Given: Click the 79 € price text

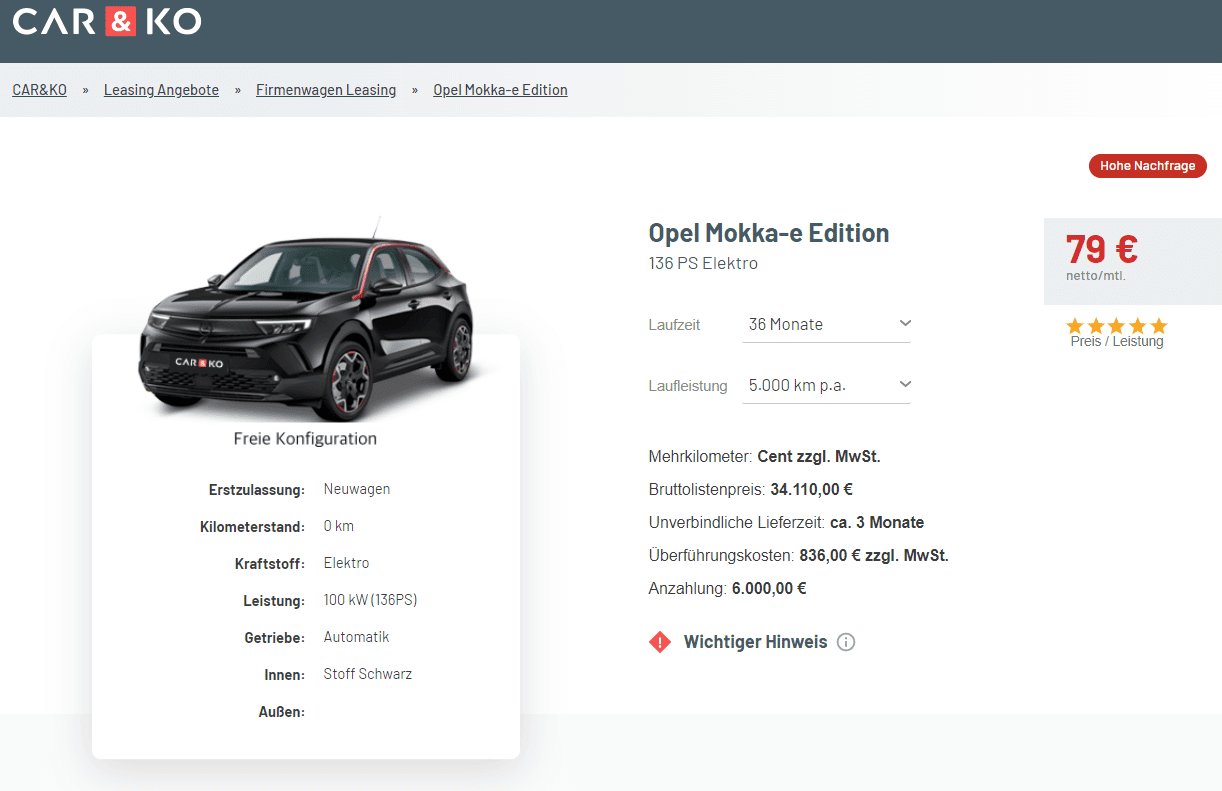Looking at the screenshot, I should coord(1101,249).
